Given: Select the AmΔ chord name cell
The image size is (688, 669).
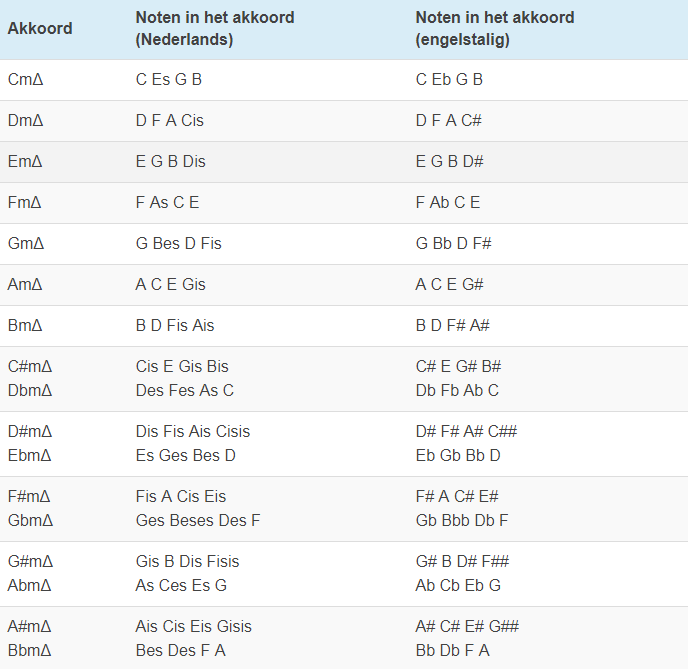Looking at the screenshot, I should (25, 285).
